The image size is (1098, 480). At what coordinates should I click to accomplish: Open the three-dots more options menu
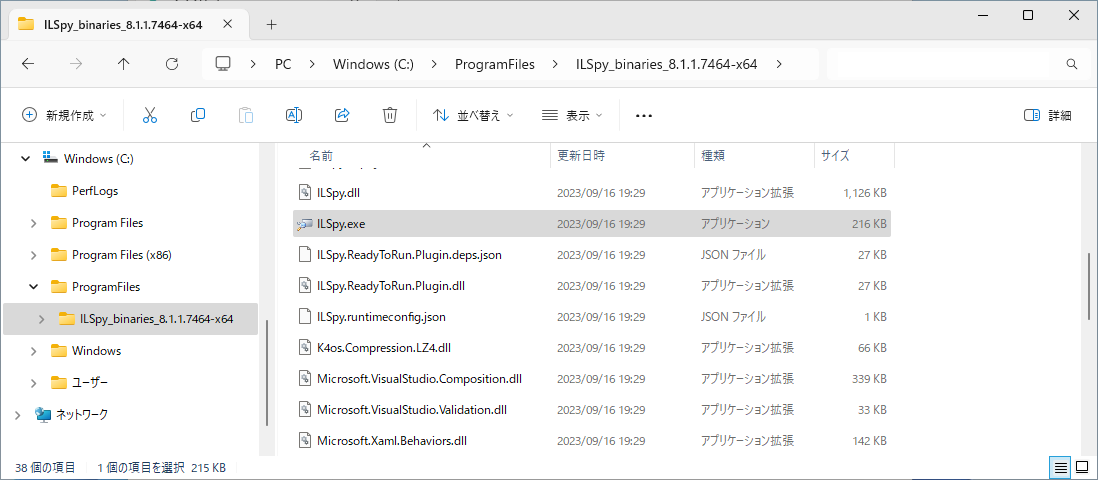tap(644, 116)
